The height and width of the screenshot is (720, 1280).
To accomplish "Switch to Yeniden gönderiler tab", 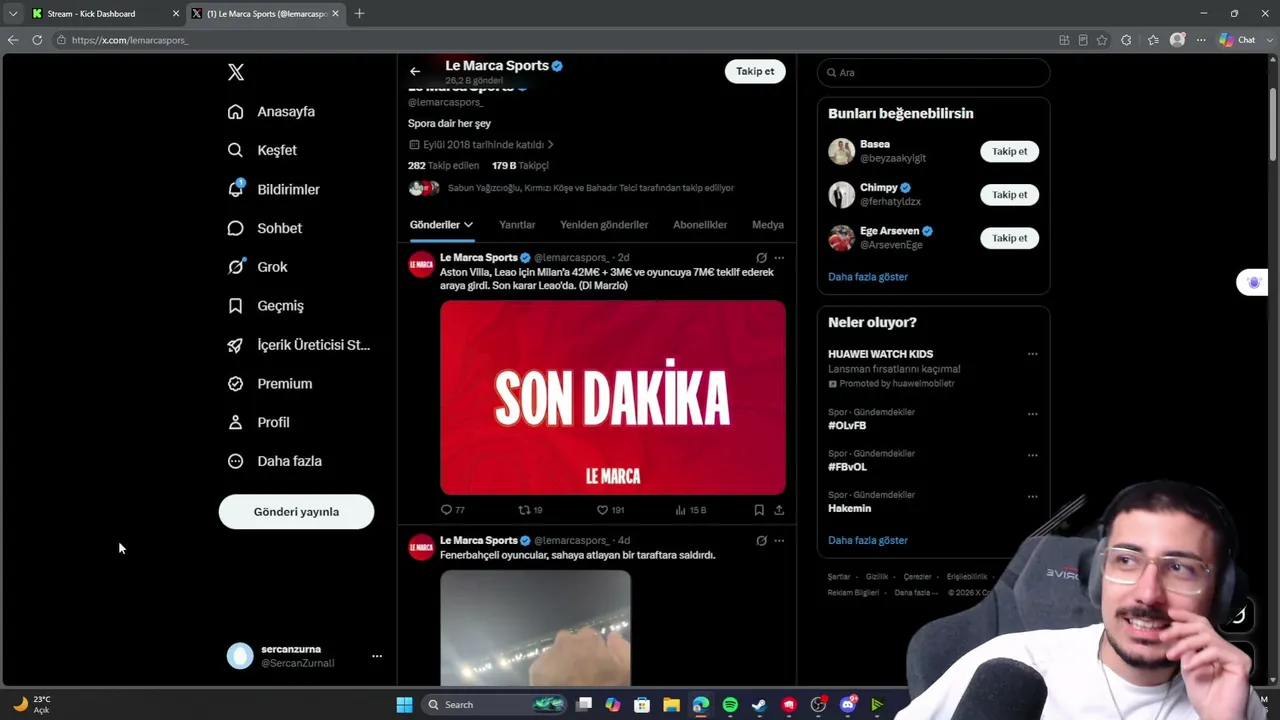I will pos(604,225).
